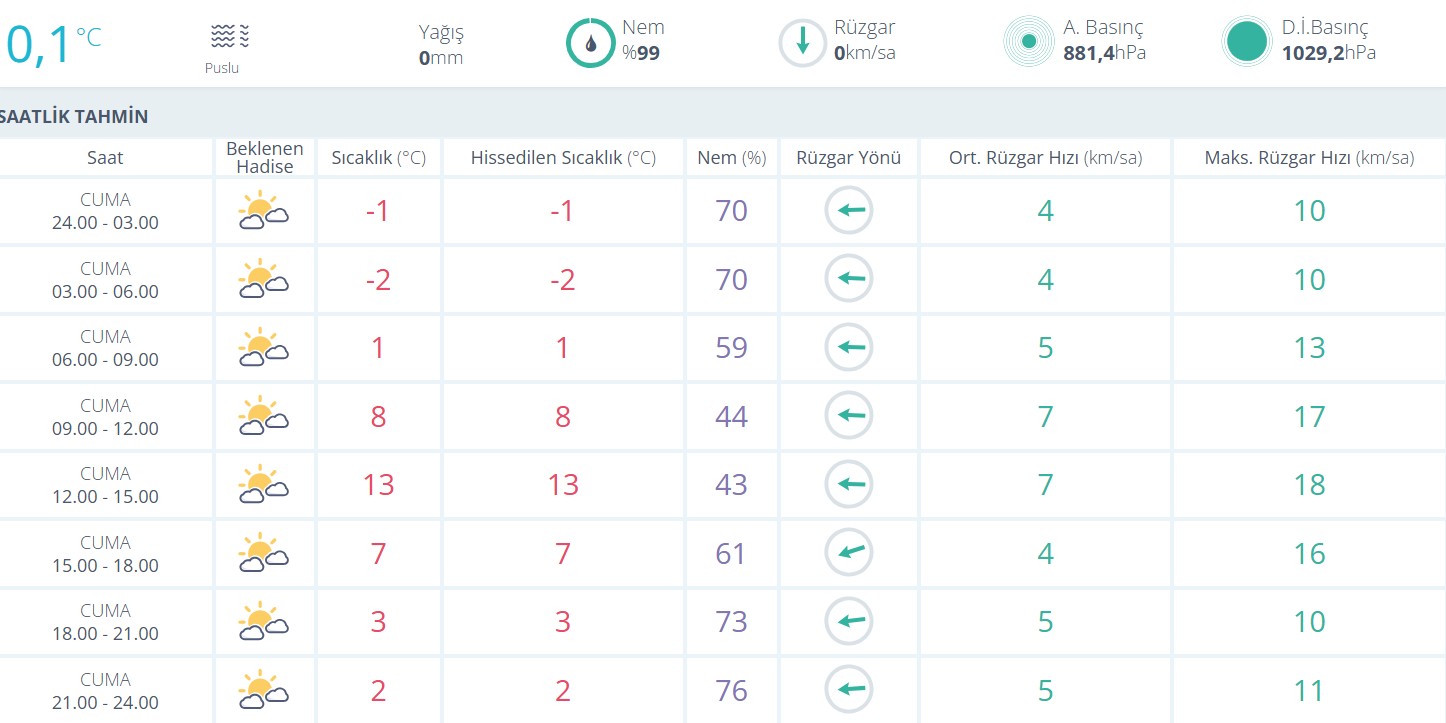Click the A. Basınç pressure ring icon
Screen dimensions: 1446x723
(x=1029, y=42)
